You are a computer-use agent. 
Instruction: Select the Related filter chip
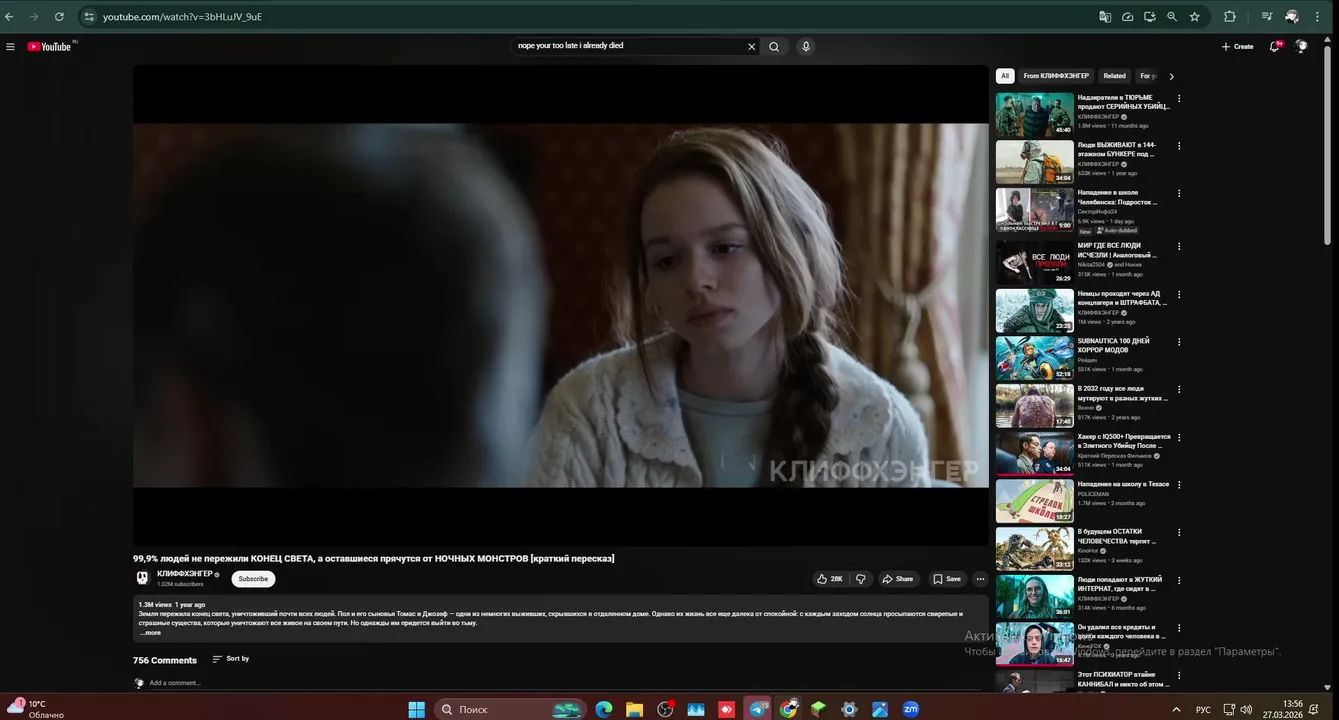pos(1114,76)
